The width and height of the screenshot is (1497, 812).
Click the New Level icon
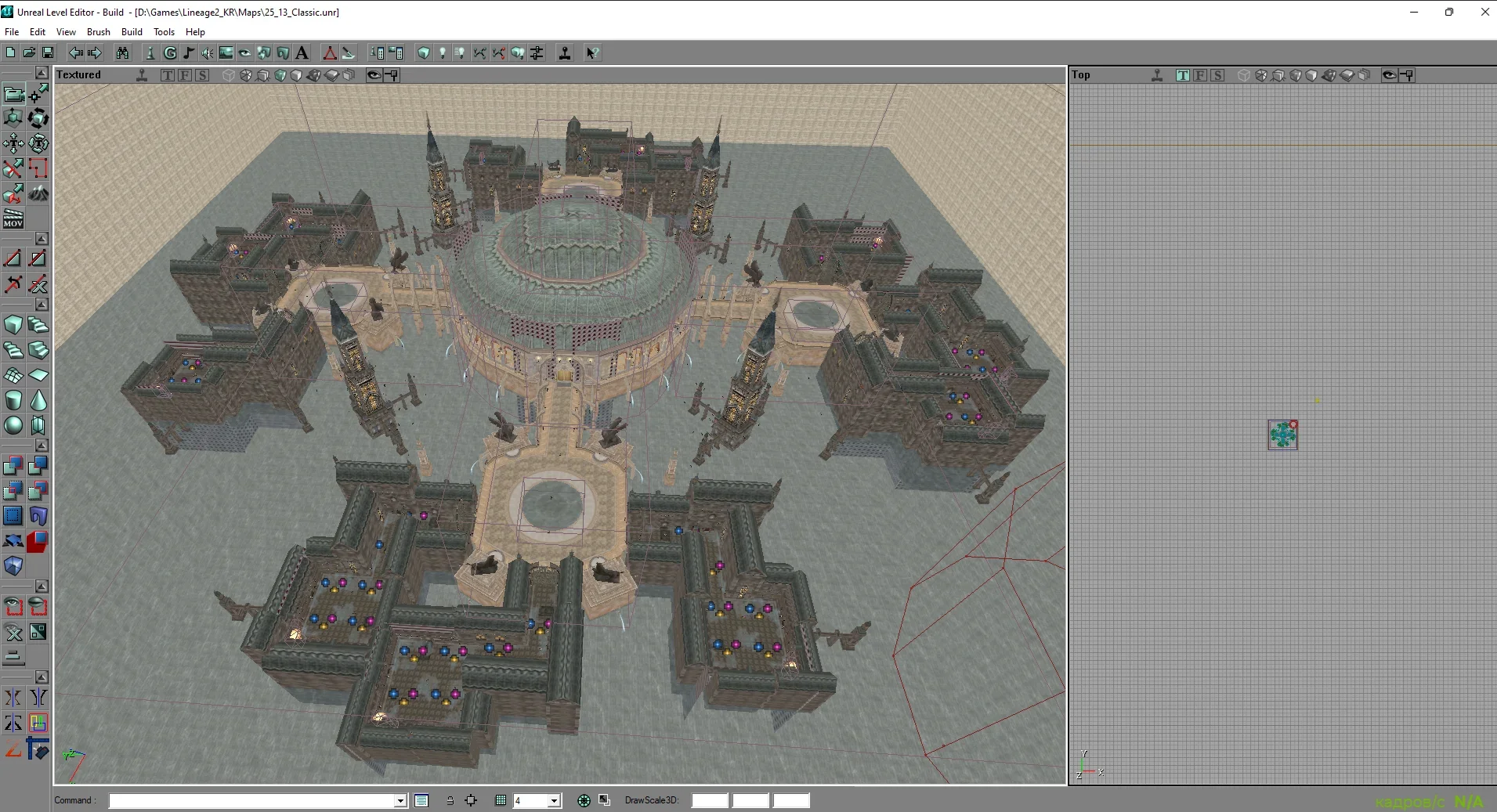point(10,52)
